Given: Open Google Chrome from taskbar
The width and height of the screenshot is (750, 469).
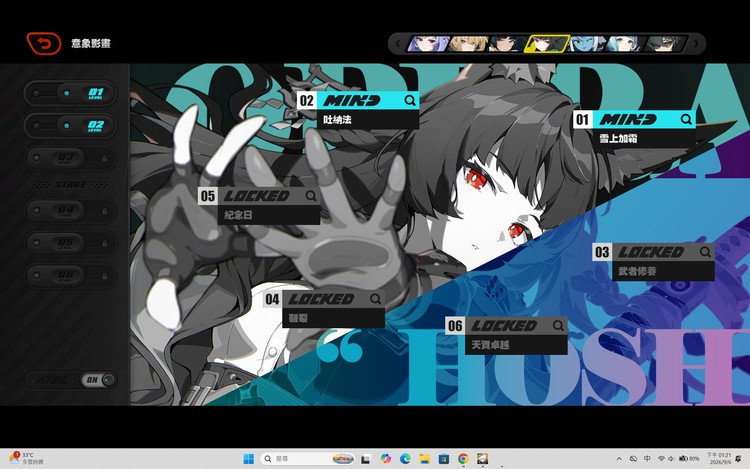Looking at the screenshot, I should coord(463,459).
